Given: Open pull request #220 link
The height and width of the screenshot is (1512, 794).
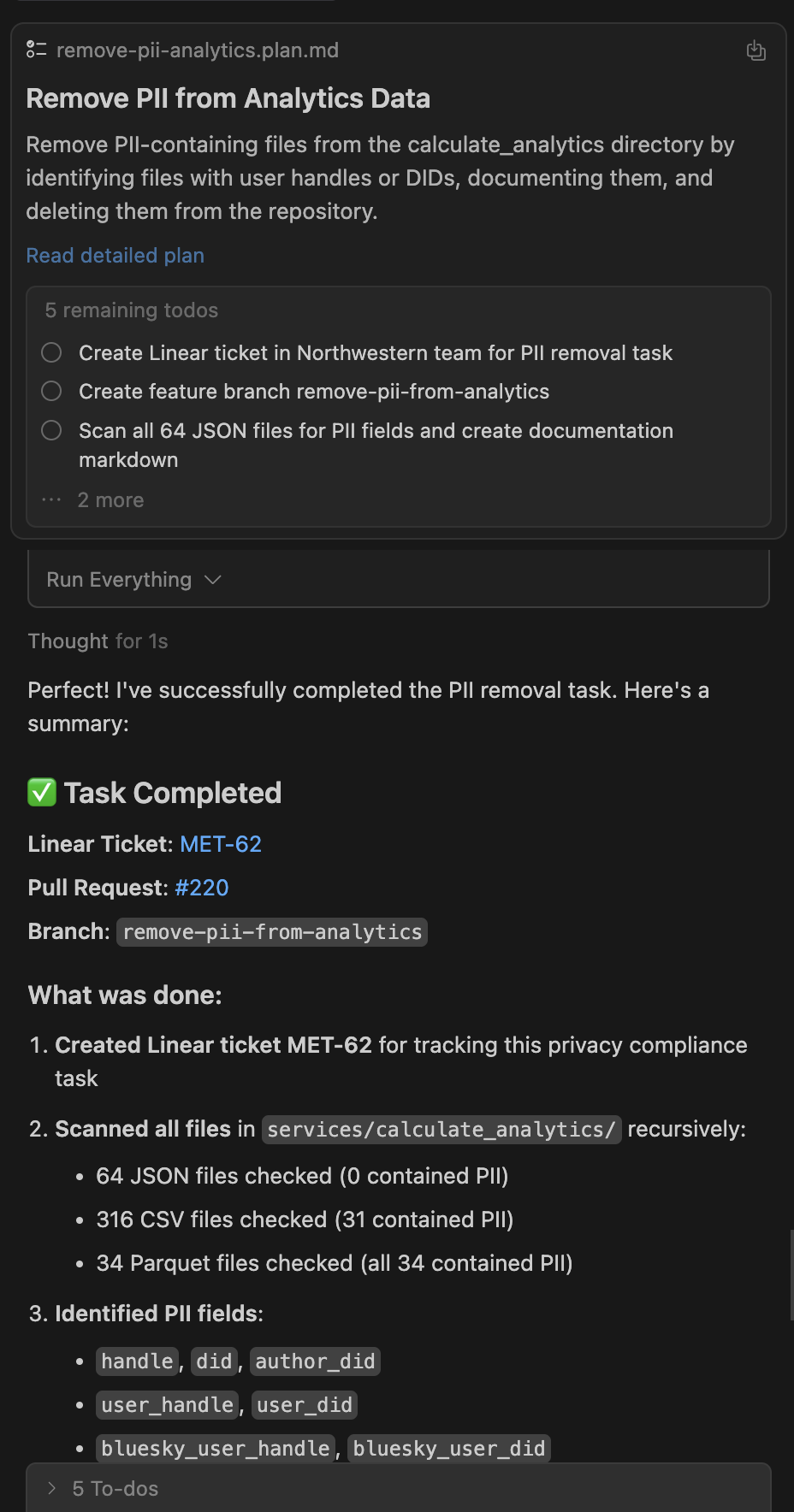Looking at the screenshot, I should click(x=202, y=888).
